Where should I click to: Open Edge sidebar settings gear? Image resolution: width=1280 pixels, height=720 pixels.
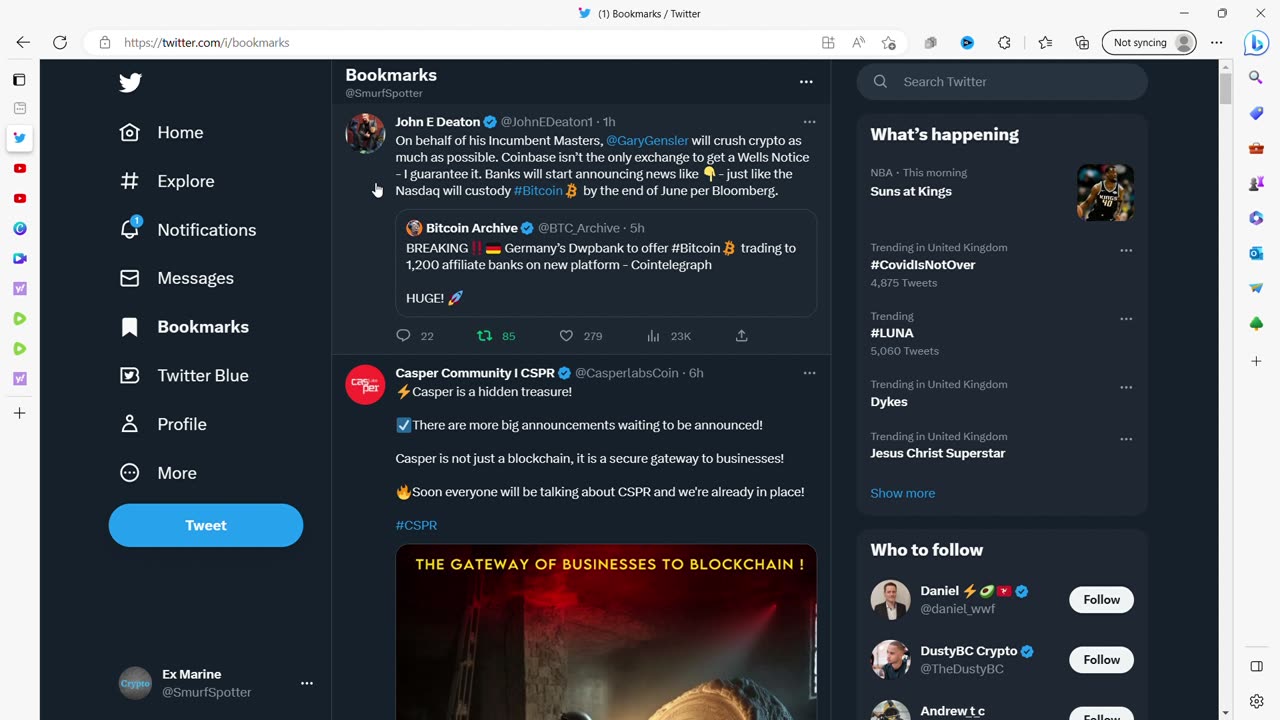pyautogui.click(x=1256, y=701)
